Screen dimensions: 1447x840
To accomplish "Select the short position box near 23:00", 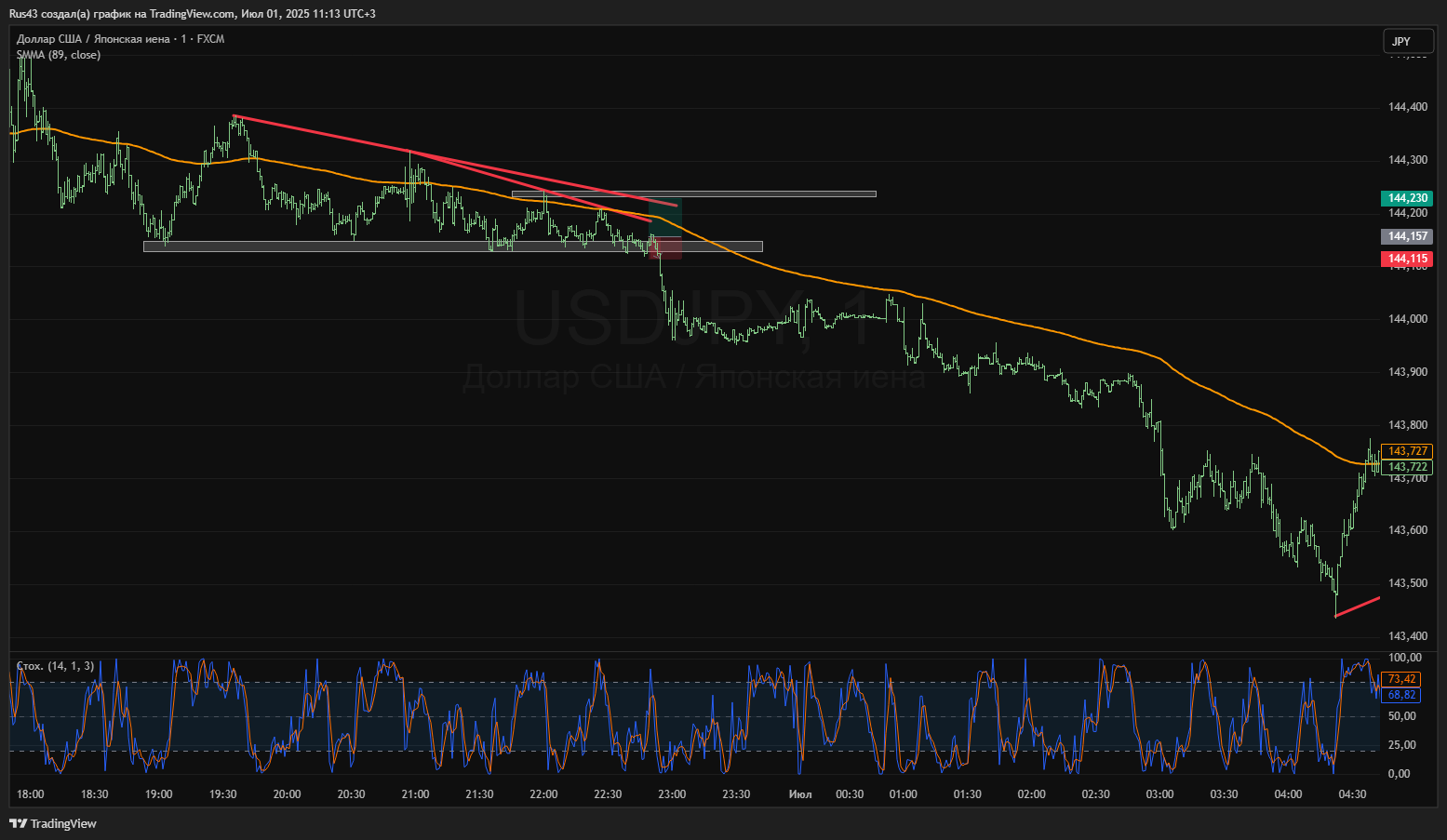I will point(666,229).
